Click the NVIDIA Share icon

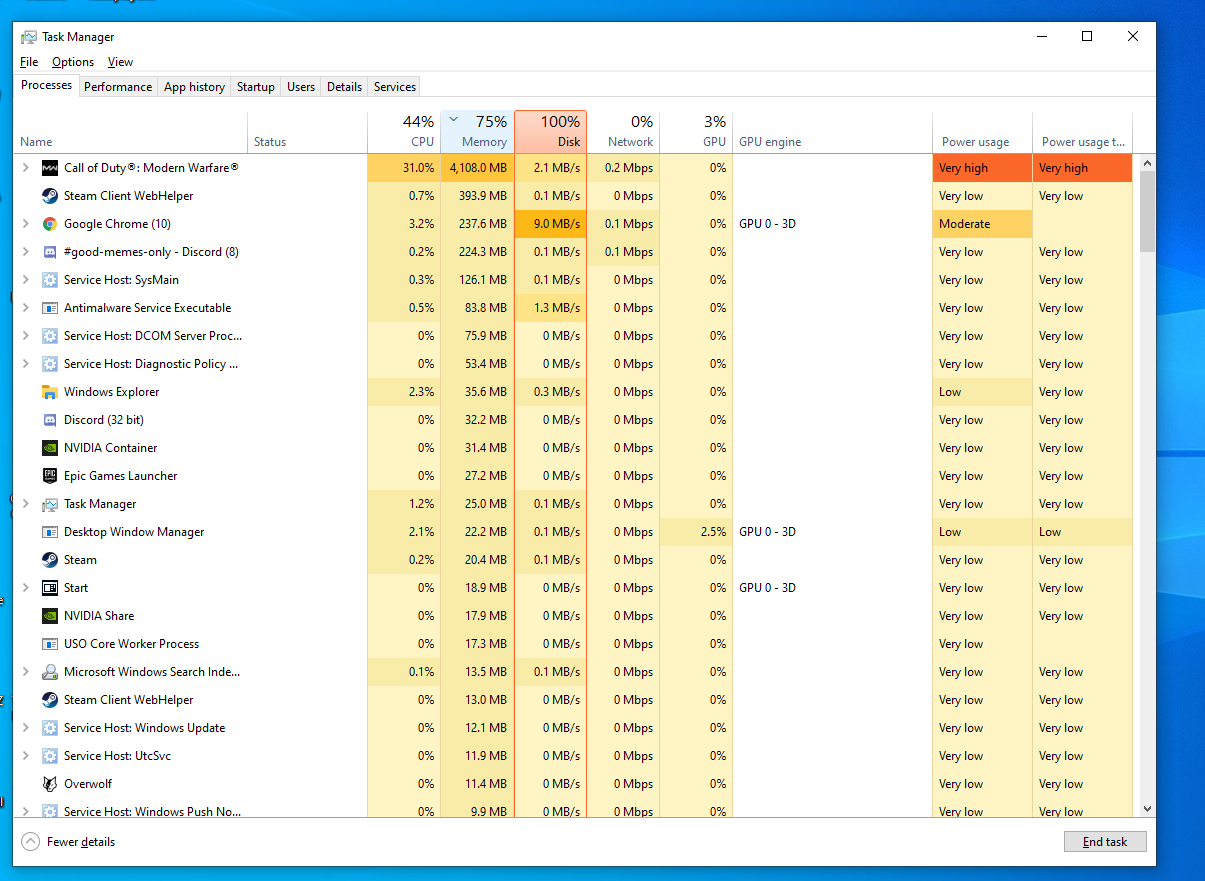[50, 616]
